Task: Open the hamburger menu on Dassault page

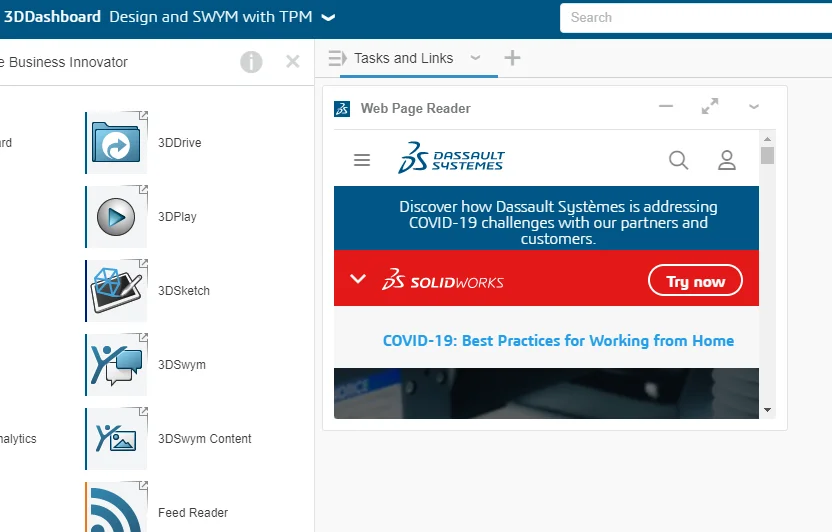Action: click(x=362, y=160)
